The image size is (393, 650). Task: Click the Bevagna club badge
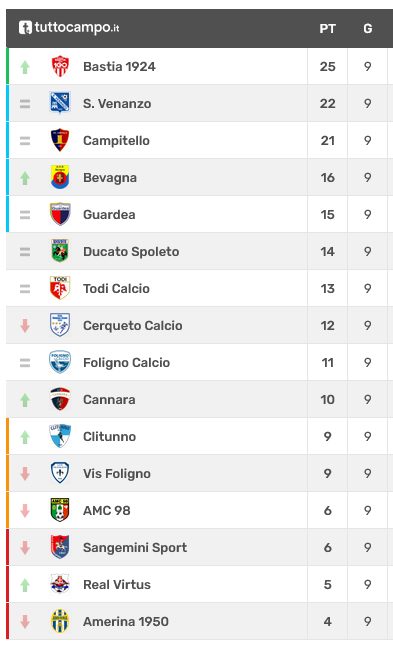click(x=60, y=177)
